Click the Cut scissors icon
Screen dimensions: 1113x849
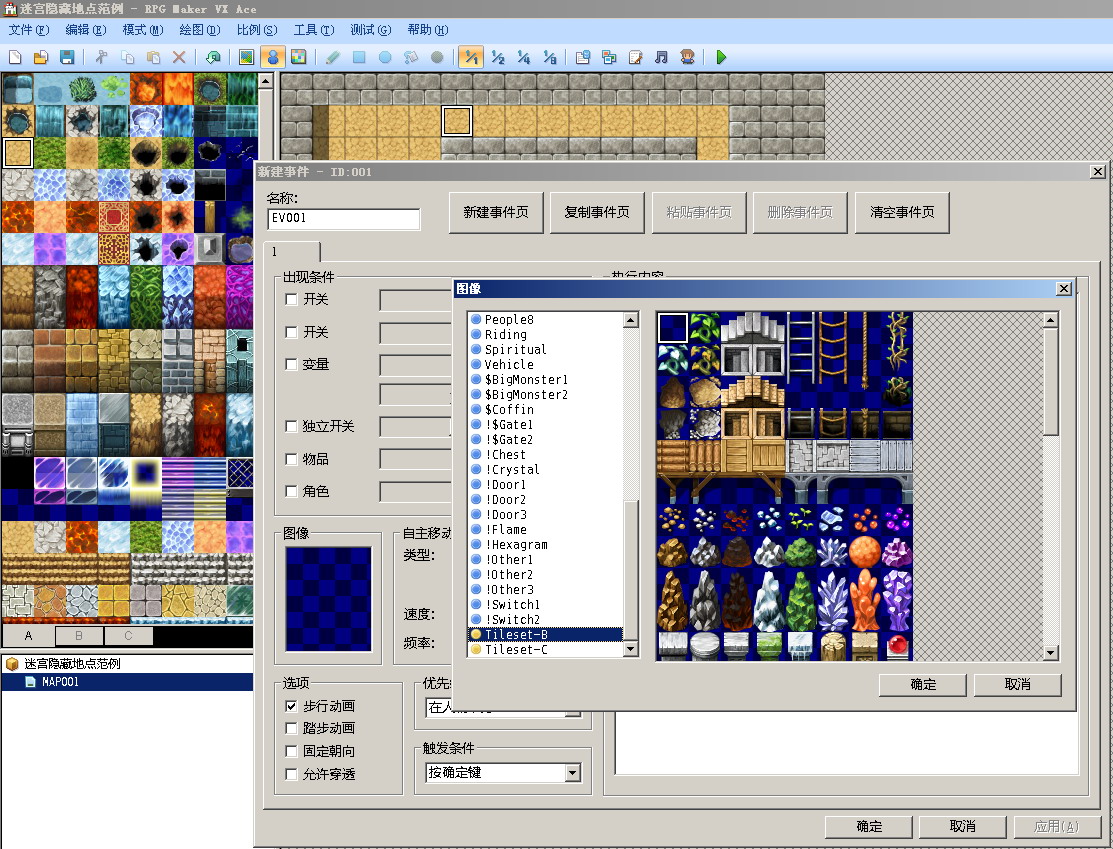102,57
